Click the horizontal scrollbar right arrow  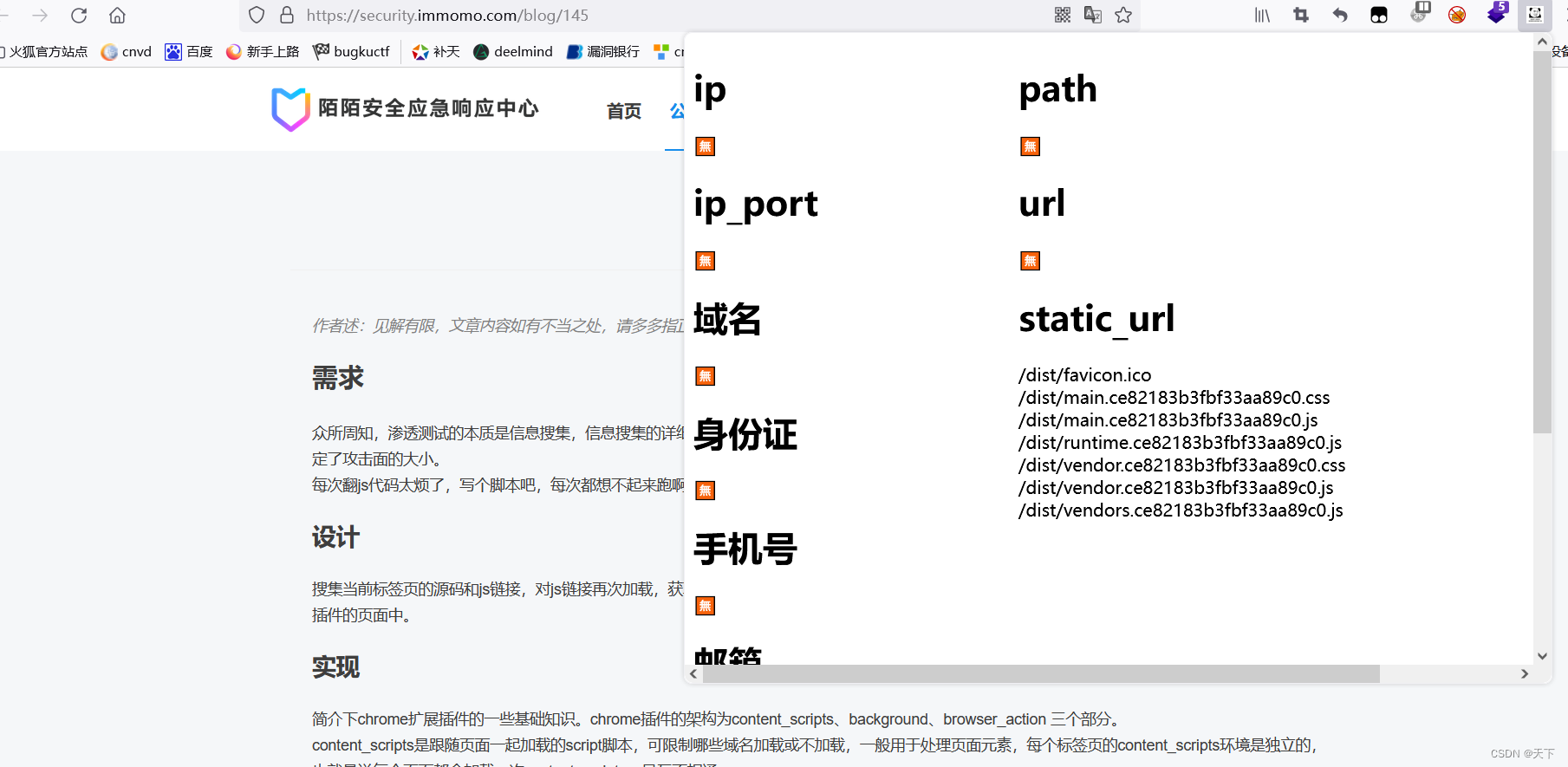click(x=1525, y=673)
